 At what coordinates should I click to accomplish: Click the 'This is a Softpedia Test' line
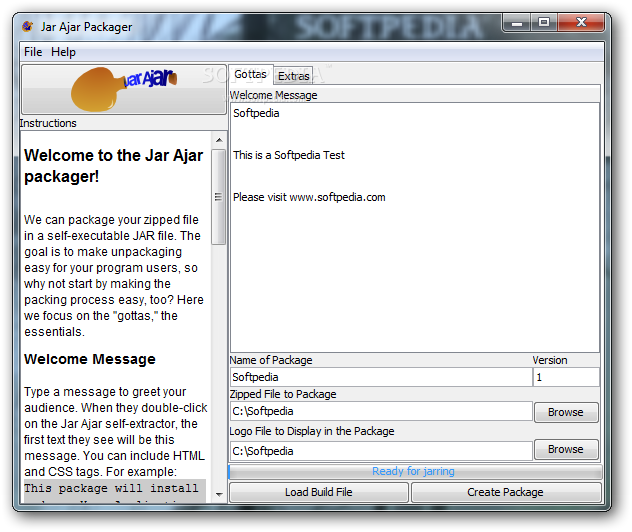pyautogui.click(x=289, y=155)
